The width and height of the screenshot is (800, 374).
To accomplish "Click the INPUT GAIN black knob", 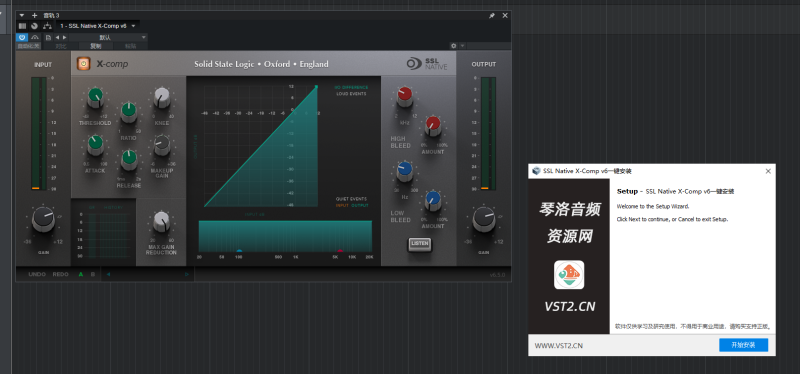I will coord(43,219).
